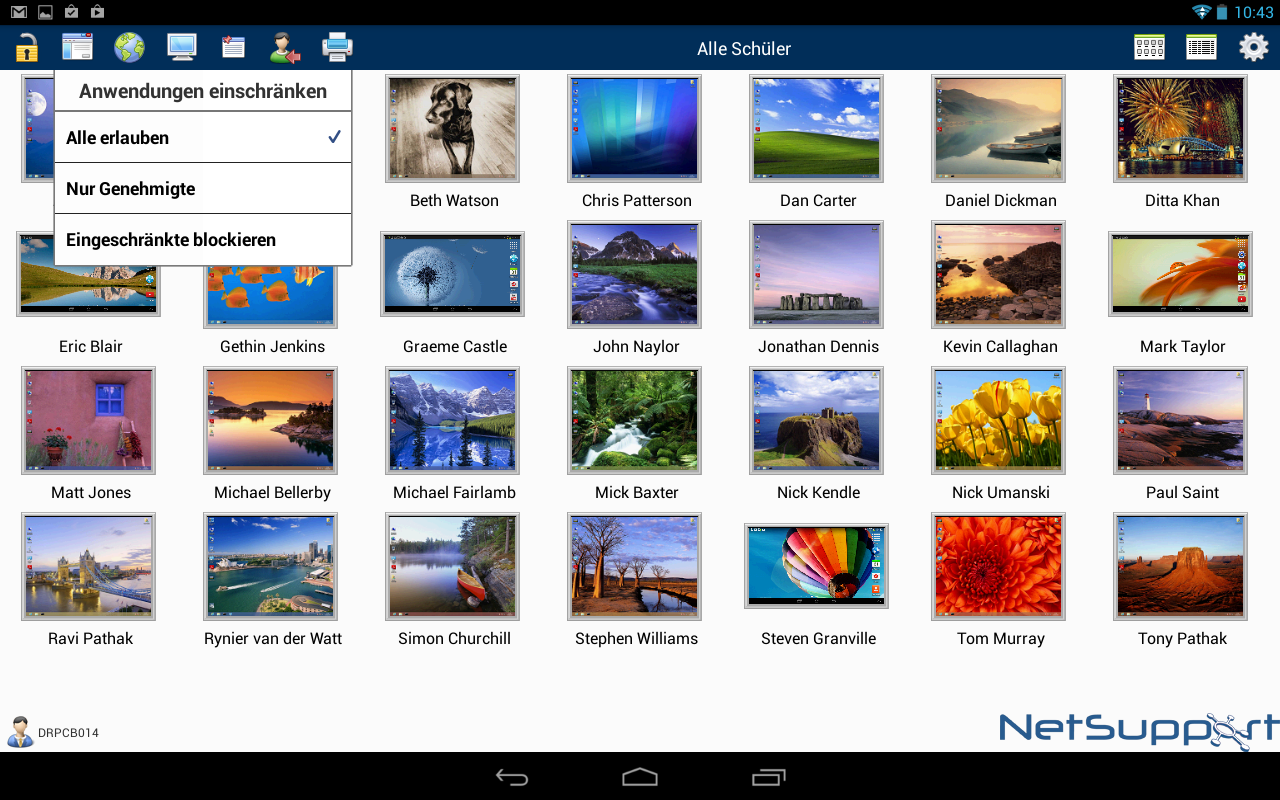The image size is (1280, 800).
Task: Select Jonathan Dennis's Stonehenge thumbnail
Action: [816, 274]
